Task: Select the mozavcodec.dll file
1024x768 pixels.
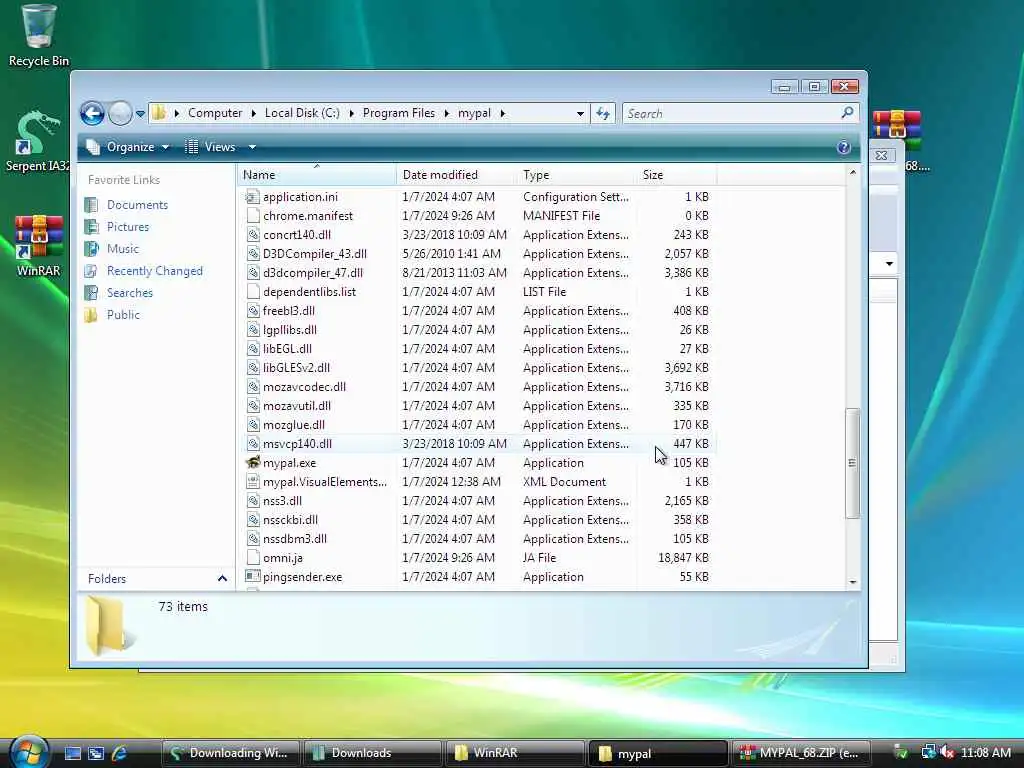Action: tap(304, 387)
